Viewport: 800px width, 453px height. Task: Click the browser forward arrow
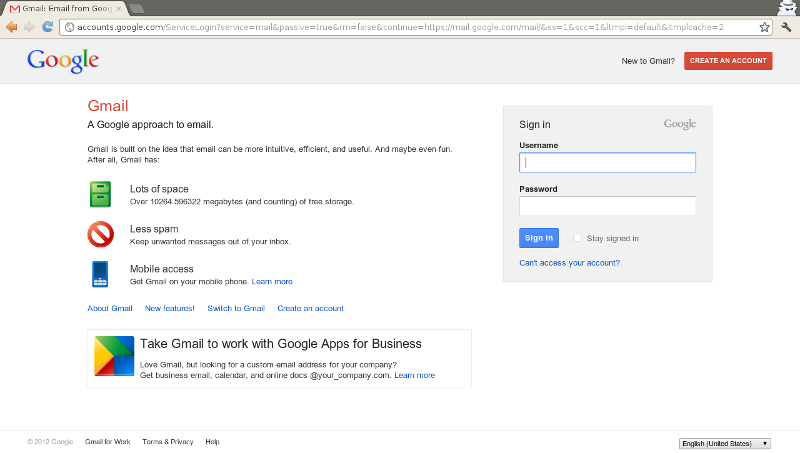coord(29,27)
